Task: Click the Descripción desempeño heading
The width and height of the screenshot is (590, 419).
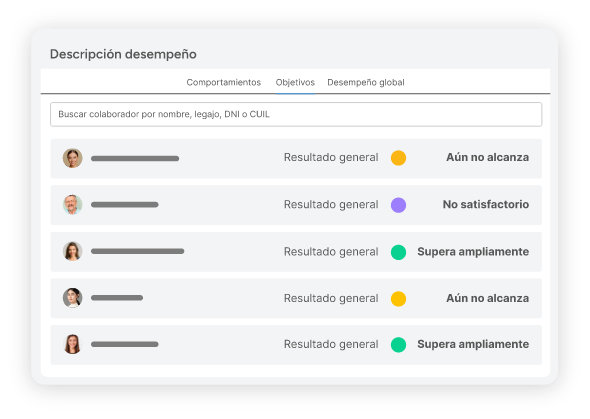Action: coord(123,55)
